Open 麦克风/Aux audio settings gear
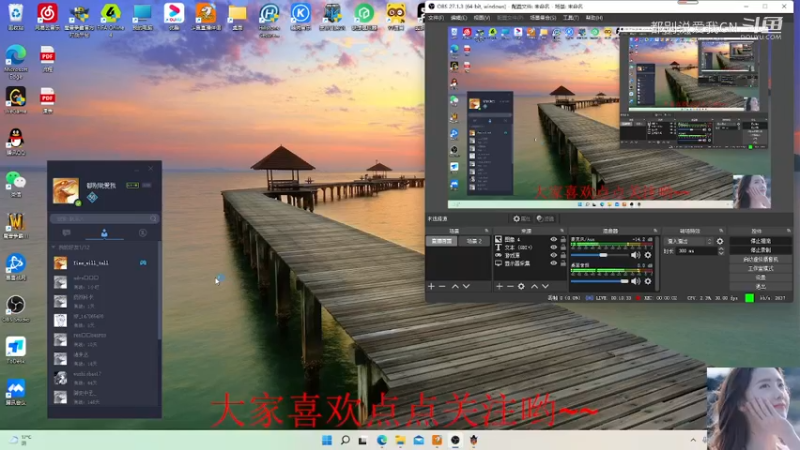The height and width of the screenshot is (450, 800). (x=648, y=255)
